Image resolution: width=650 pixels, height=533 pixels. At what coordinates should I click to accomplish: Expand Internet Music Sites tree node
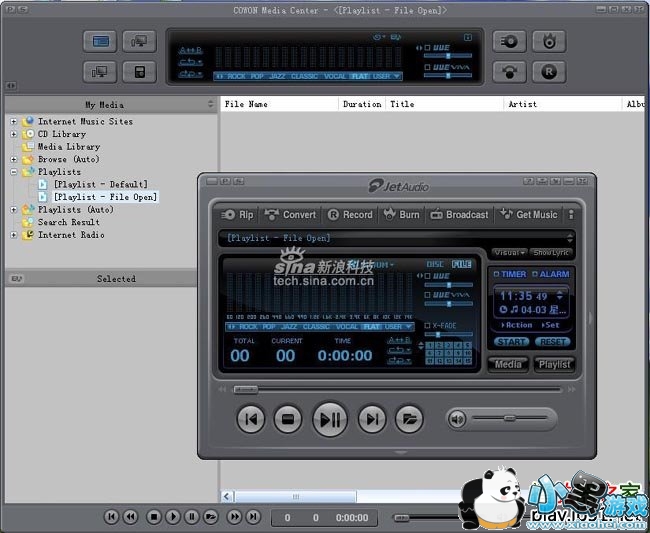[x=14, y=121]
